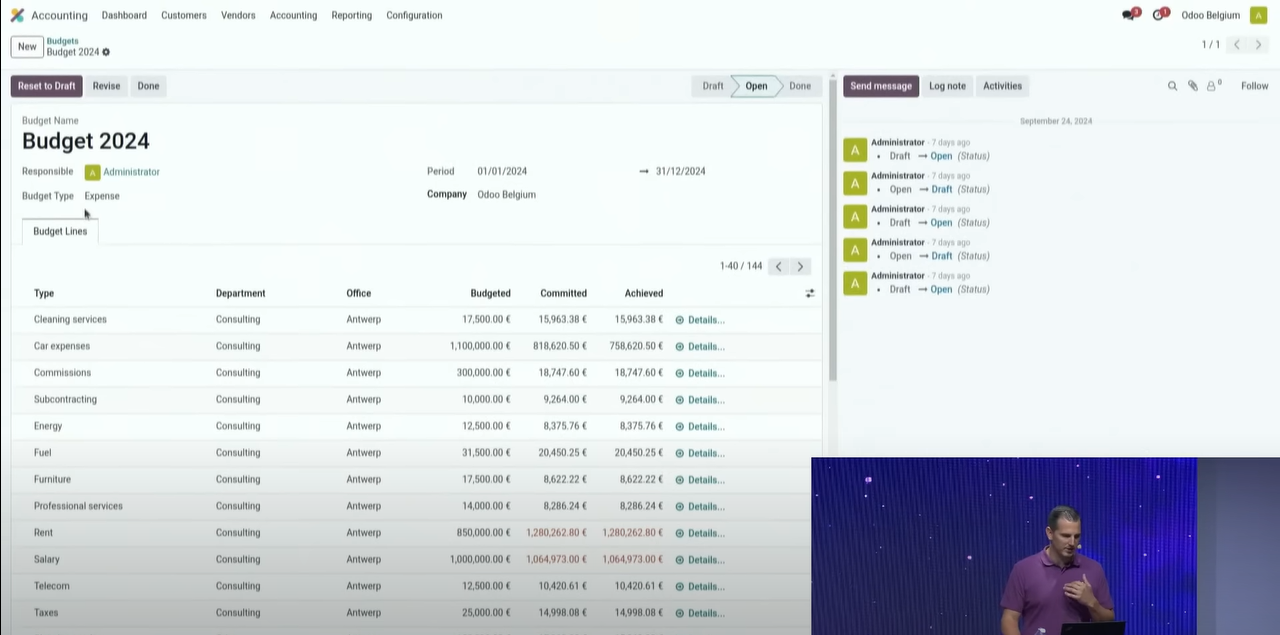
Task: Click the New button
Action: (x=27, y=46)
